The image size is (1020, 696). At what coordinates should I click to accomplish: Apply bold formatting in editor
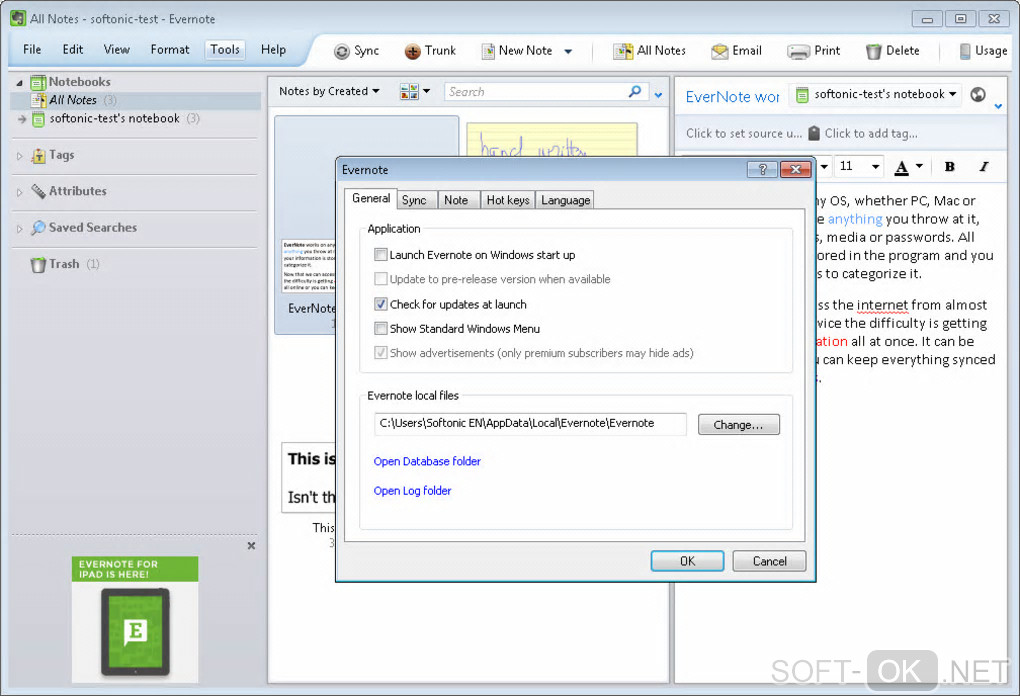click(x=949, y=167)
